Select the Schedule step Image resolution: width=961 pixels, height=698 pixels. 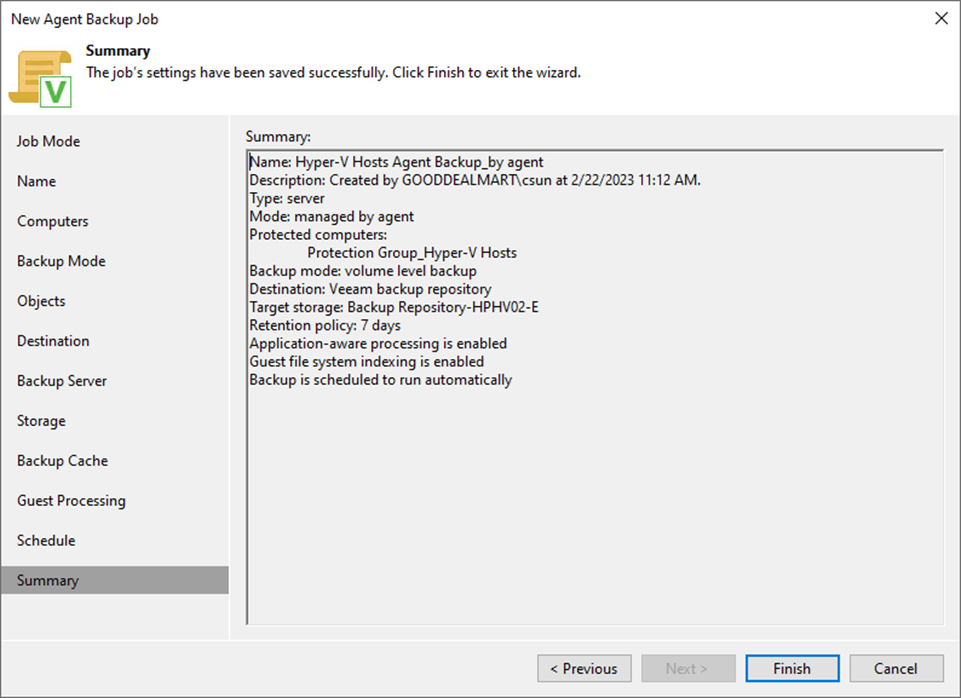point(46,541)
